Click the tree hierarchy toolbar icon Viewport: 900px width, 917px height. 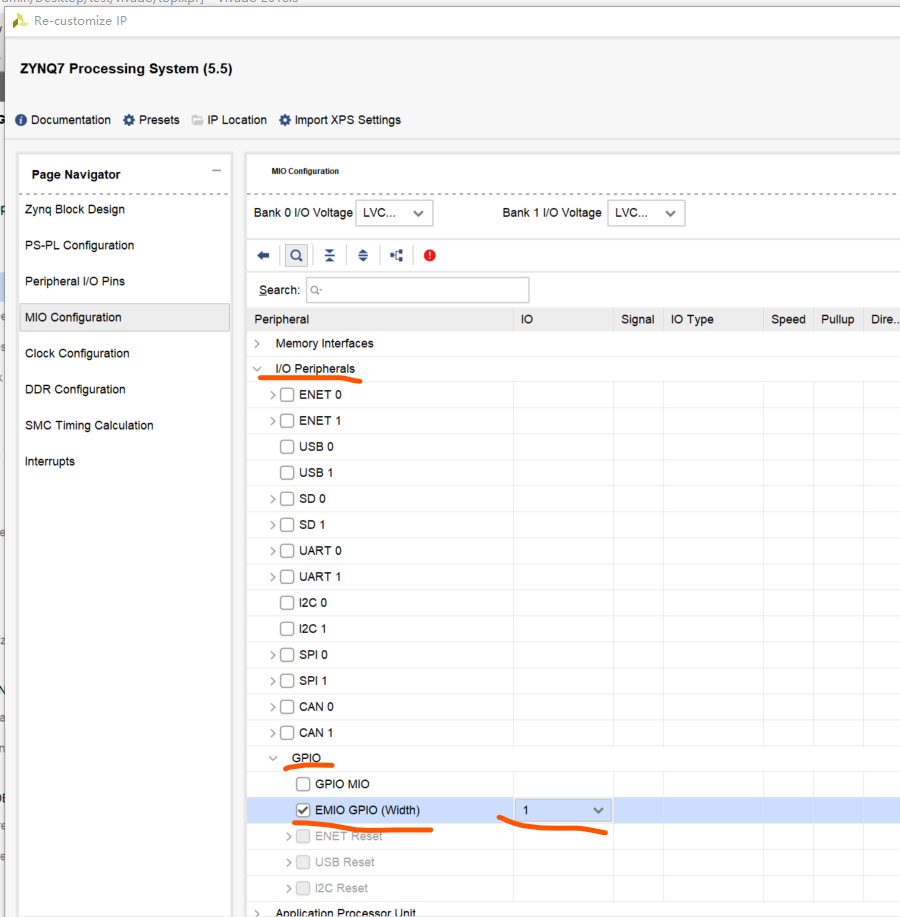click(x=397, y=256)
